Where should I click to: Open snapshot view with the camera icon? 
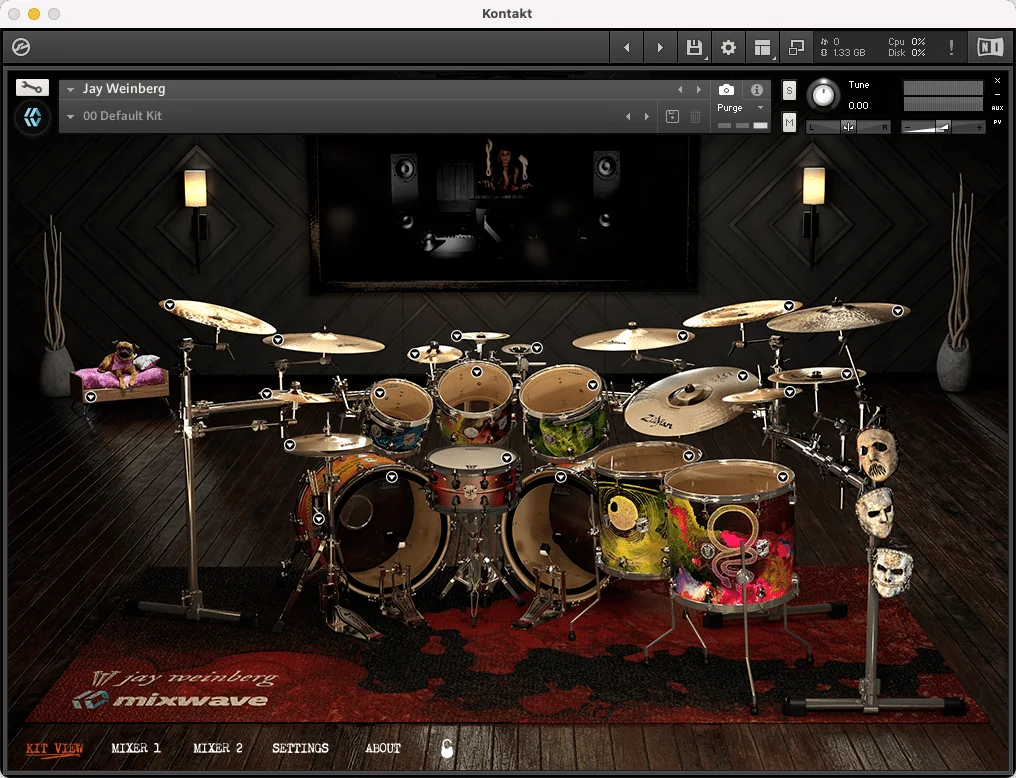[x=726, y=89]
